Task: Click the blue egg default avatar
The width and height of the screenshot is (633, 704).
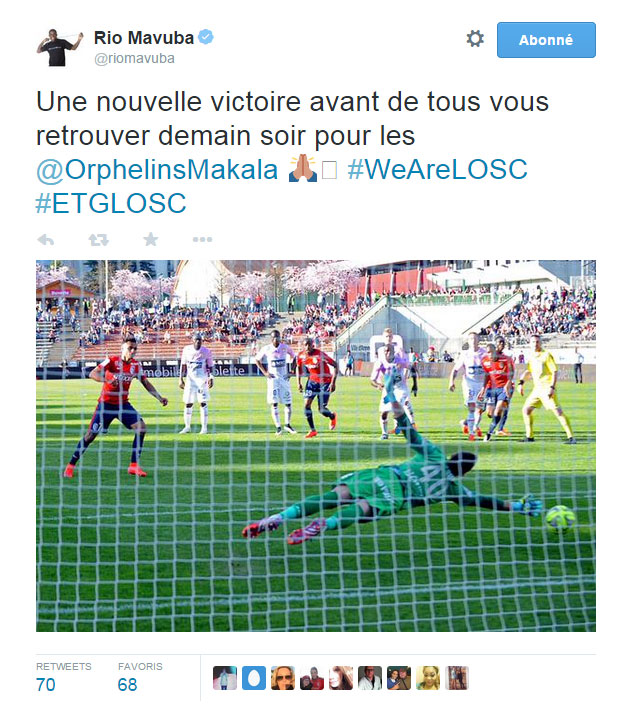Action: (254, 678)
